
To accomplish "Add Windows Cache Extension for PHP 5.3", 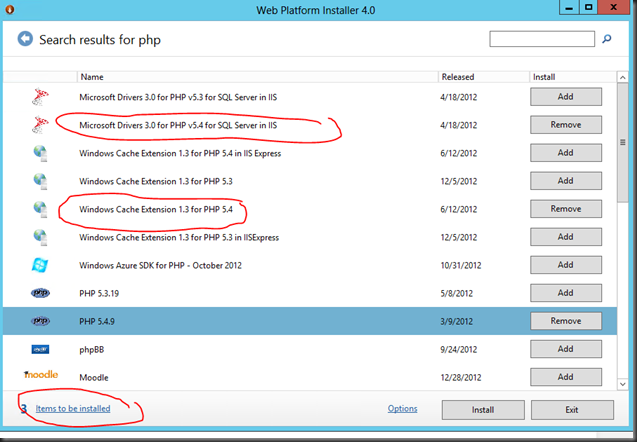I will (566, 181).
